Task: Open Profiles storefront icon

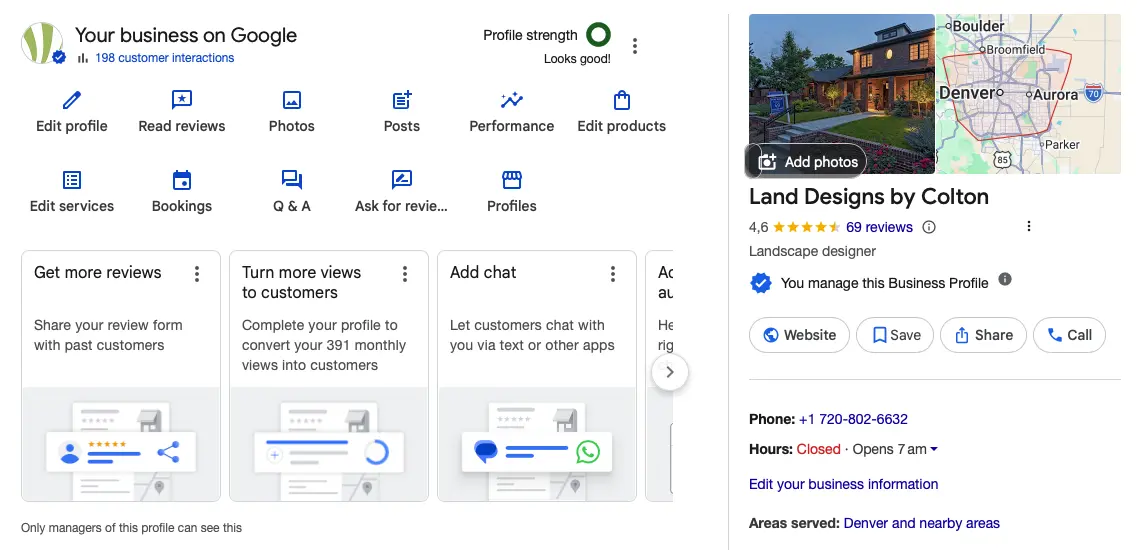Action: click(x=512, y=181)
